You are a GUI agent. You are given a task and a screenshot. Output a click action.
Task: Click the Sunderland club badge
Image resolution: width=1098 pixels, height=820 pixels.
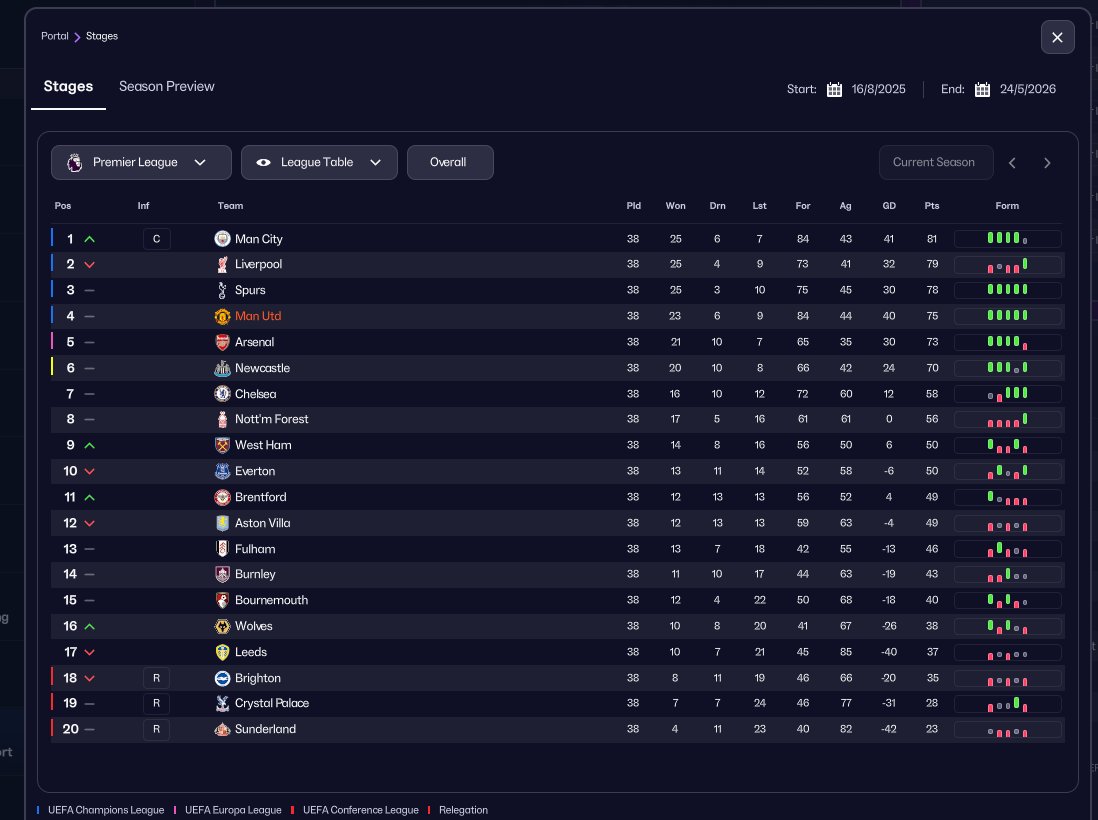point(222,729)
